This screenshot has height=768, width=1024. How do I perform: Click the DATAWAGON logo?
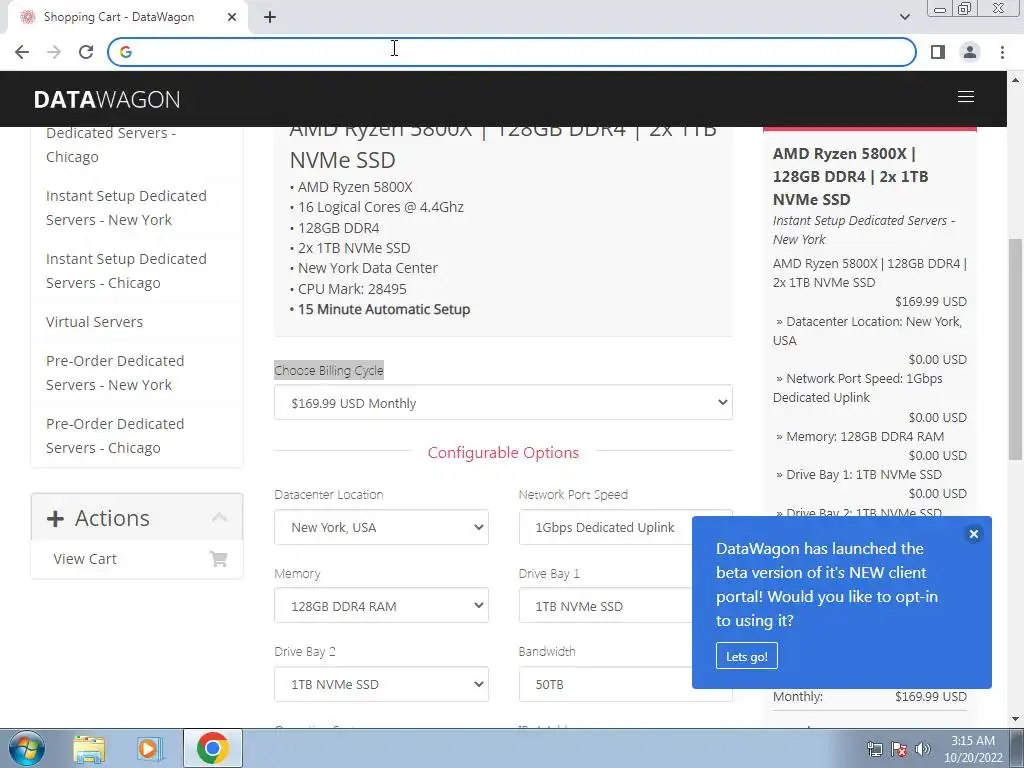(x=106, y=99)
